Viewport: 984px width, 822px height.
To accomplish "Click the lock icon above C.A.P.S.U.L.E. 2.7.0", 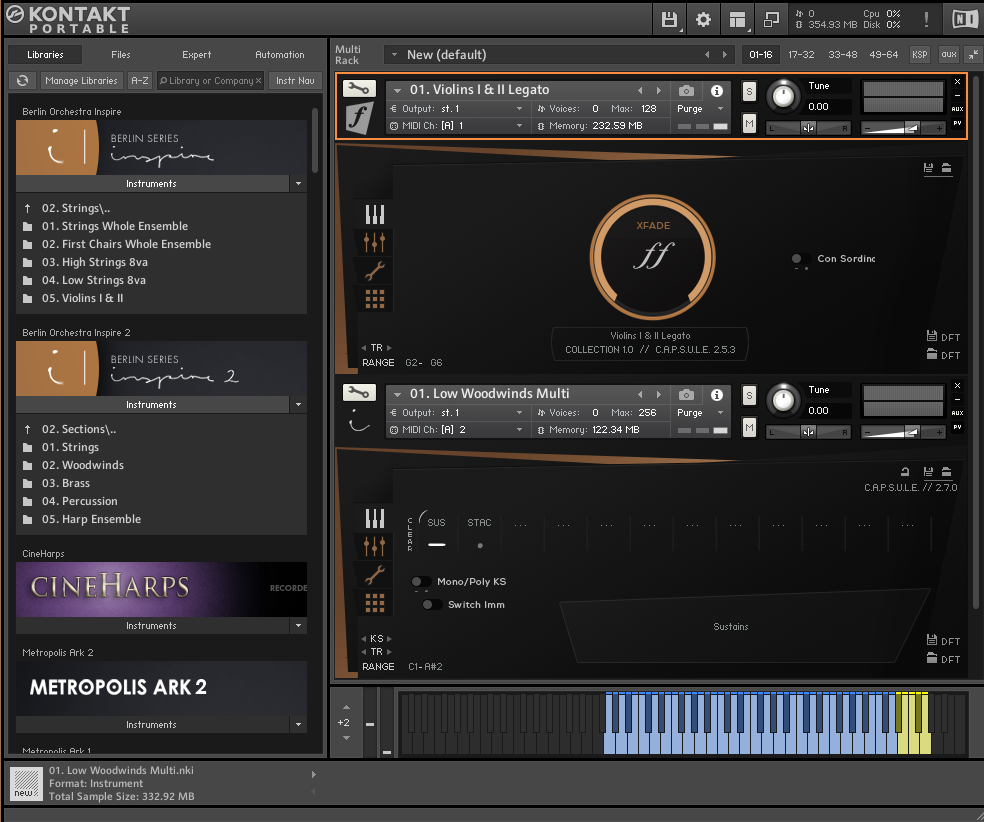I will (905, 472).
